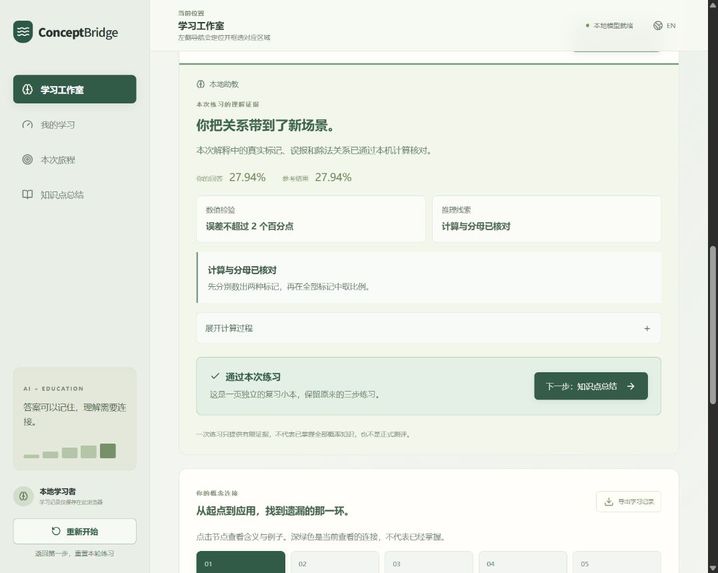Select concept node 05
Image resolution: width=718 pixels, height=573 pixels.
pos(617,562)
